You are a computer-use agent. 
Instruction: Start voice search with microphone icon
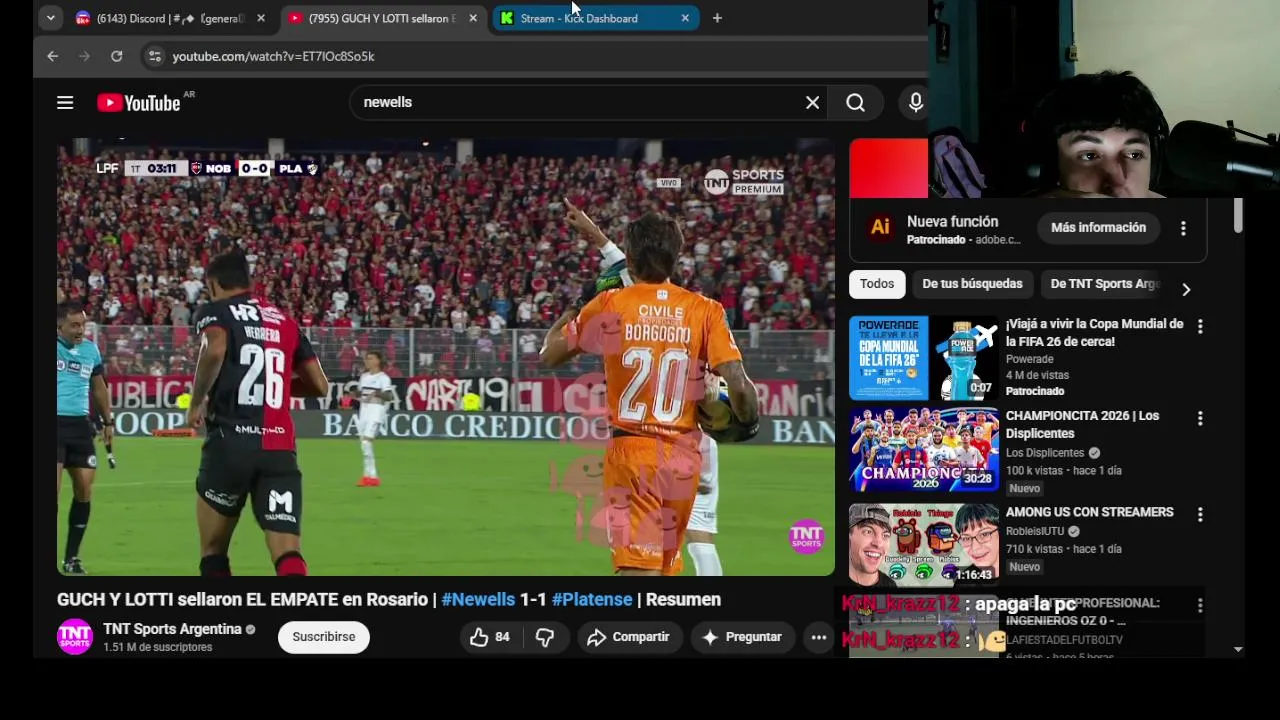click(915, 102)
